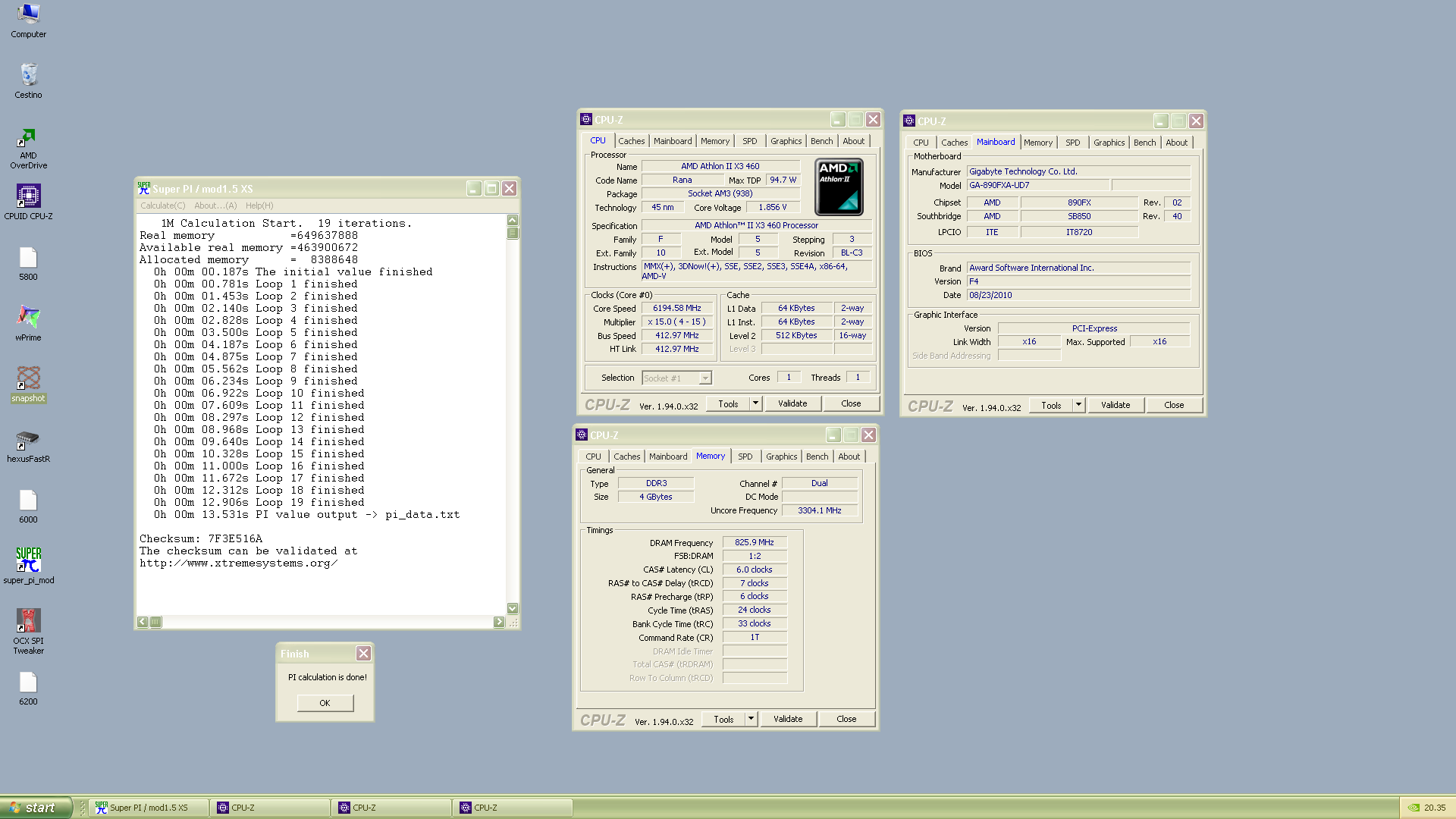Close the Finish dialog with X
The image size is (1456, 819).
(x=363, y=653)
